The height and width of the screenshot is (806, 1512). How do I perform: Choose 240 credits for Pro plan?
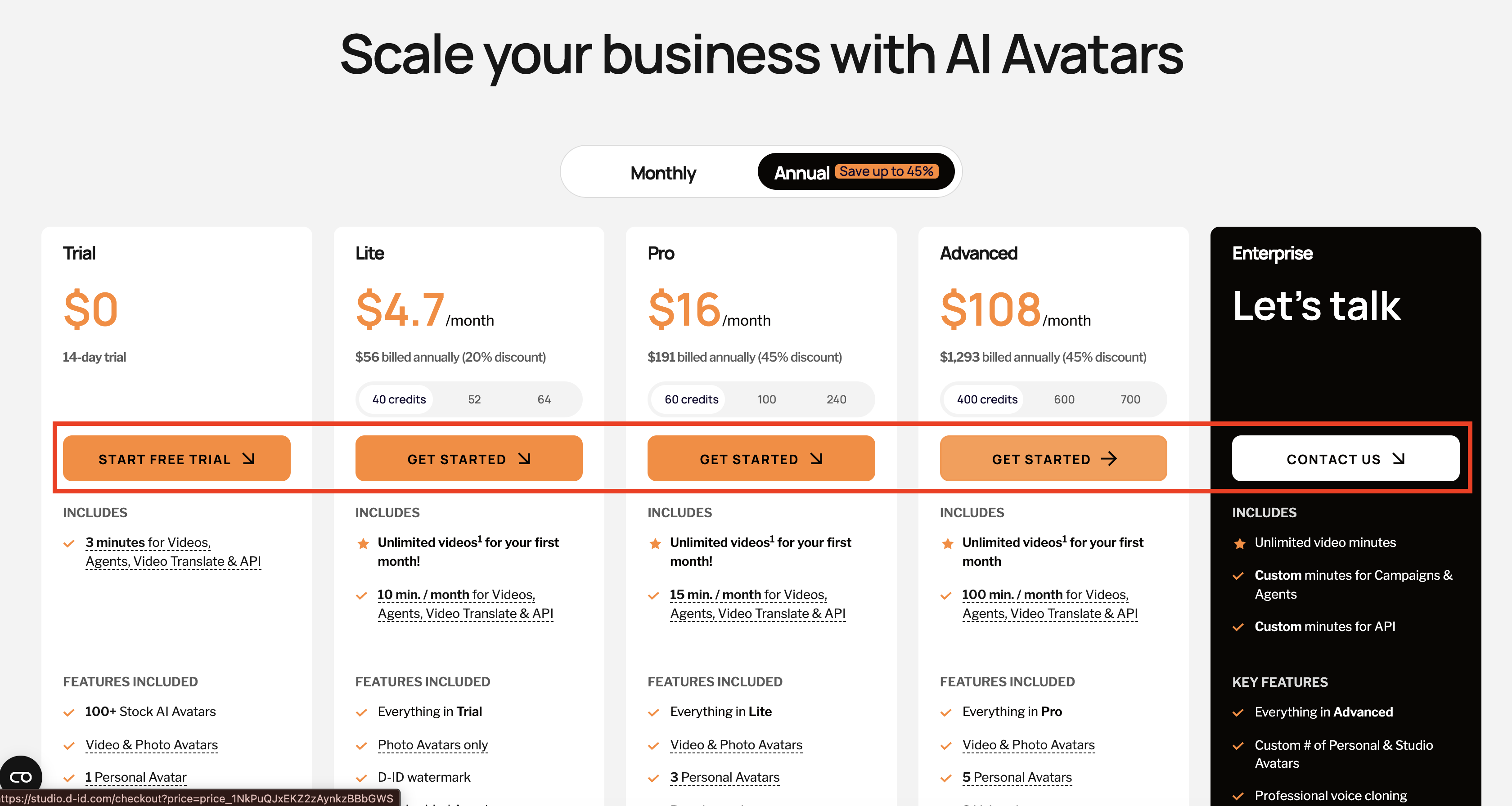pos(837,399)
